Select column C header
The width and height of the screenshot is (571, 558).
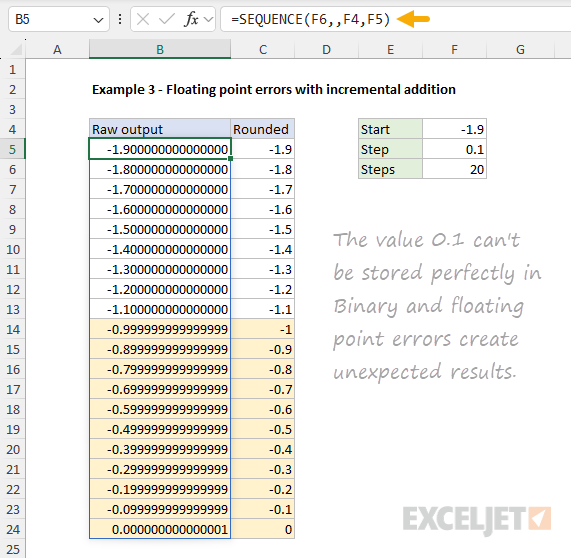coord(263,50)
